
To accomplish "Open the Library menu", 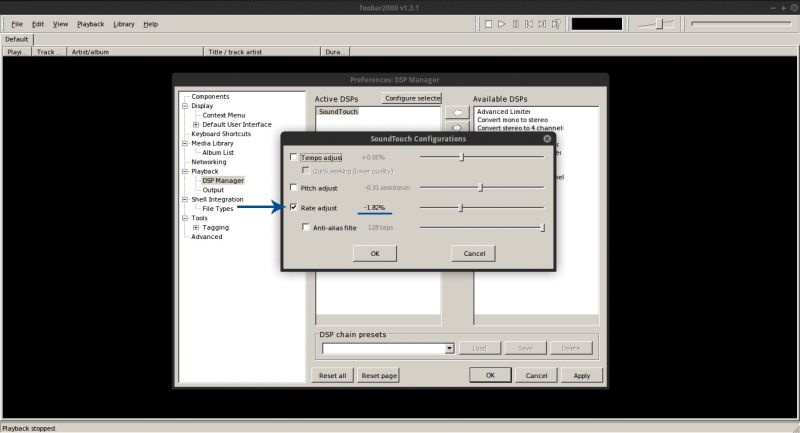I will (123, 24).
